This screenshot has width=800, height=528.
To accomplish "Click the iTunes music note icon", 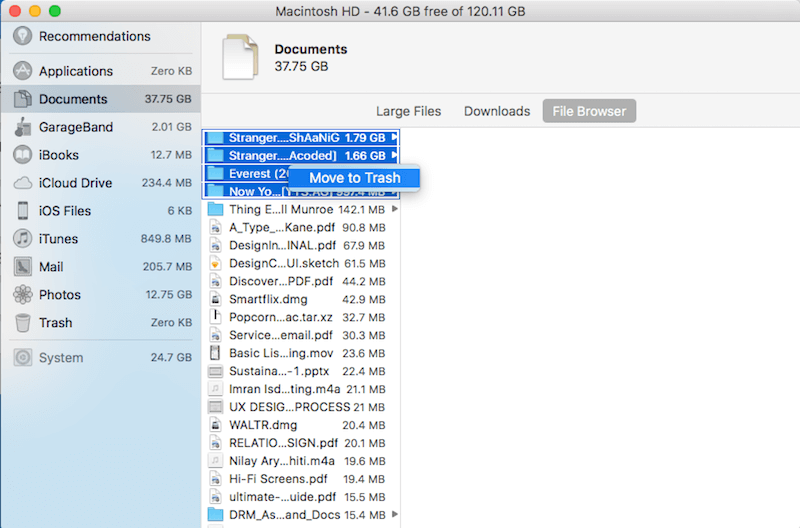I will point(22,239).
